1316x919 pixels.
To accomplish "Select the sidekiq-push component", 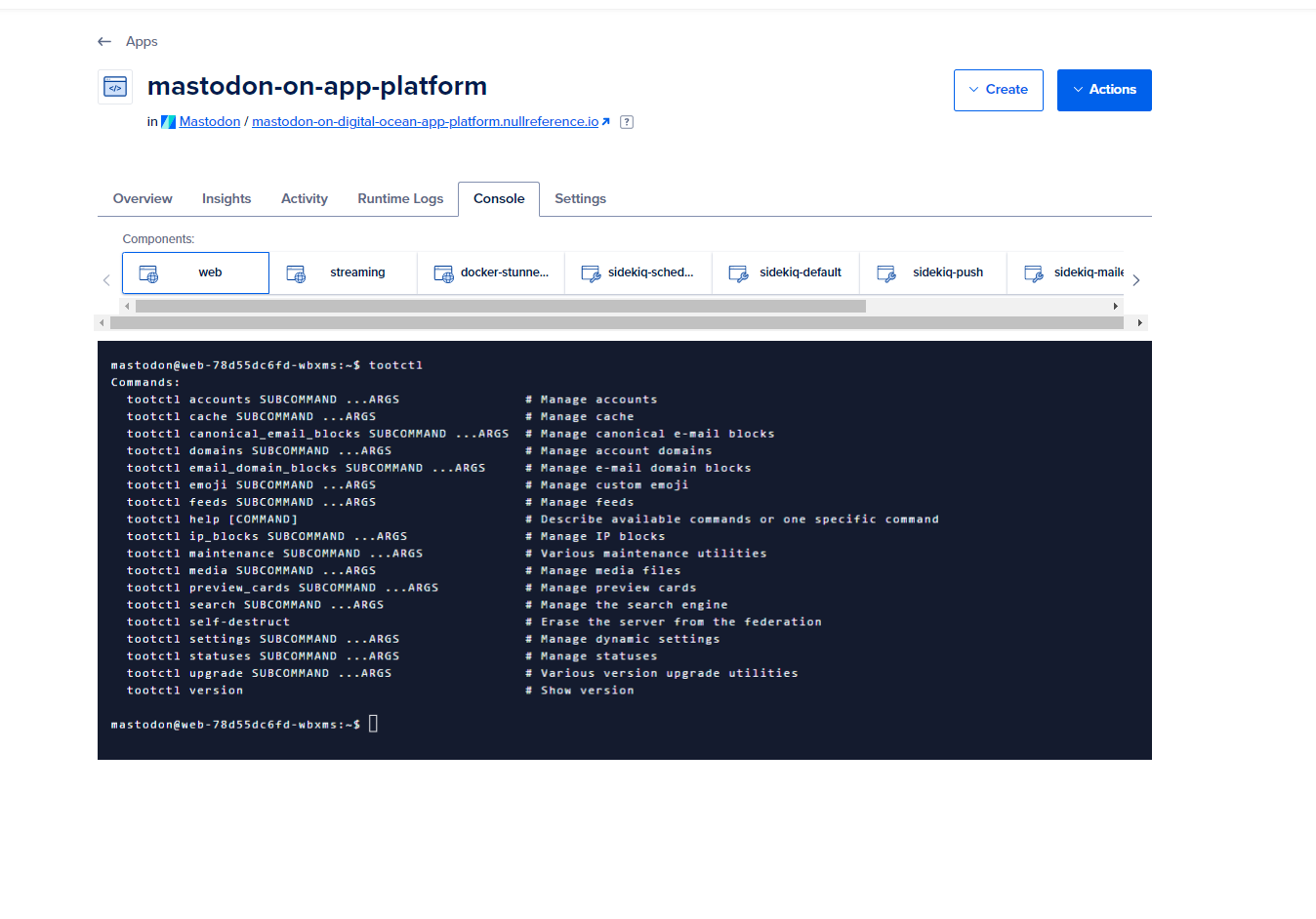I will (x=933, y=272).
